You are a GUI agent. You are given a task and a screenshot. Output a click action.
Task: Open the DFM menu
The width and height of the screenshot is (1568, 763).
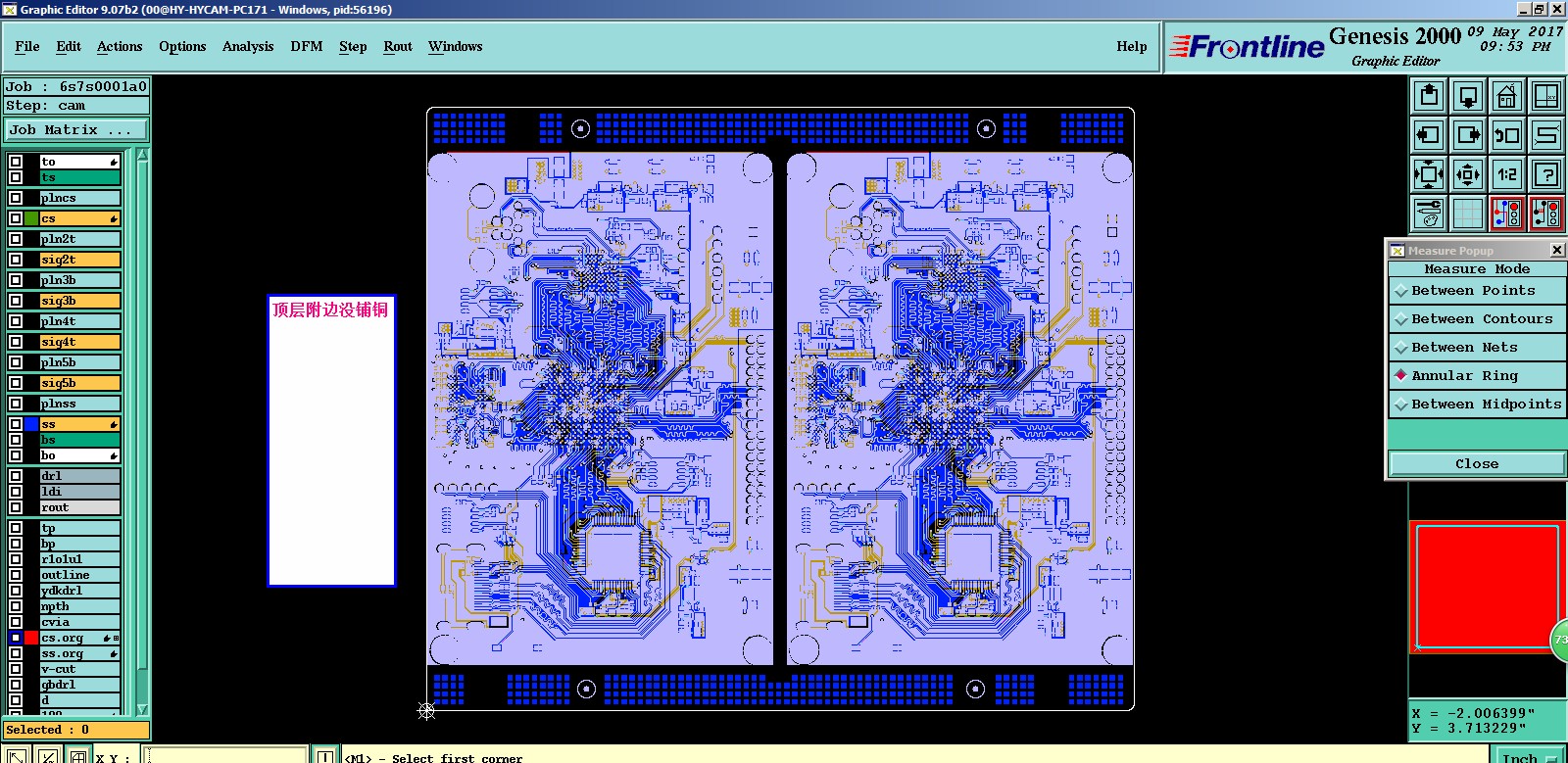[x=307, y=46]
